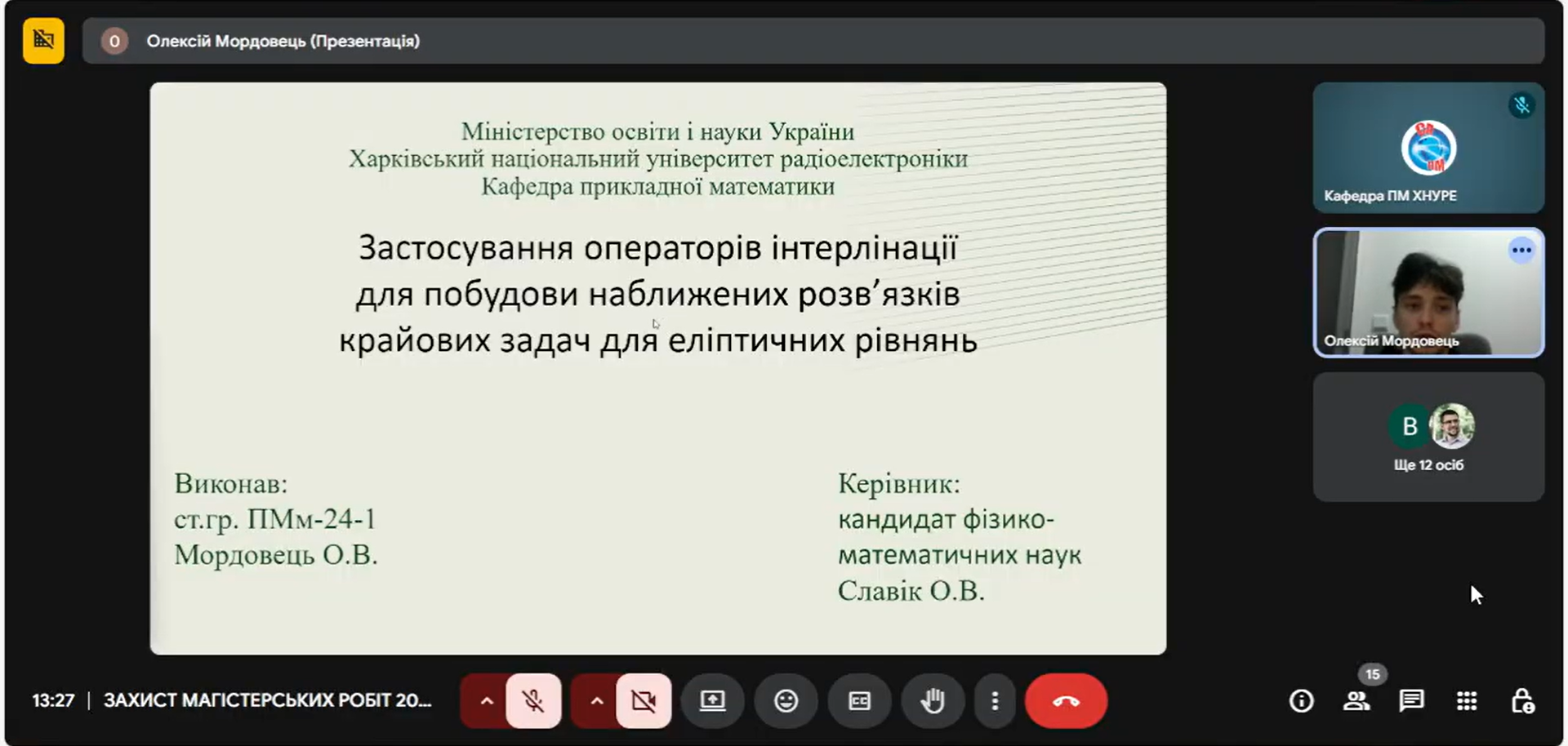Open the people list with 15 badge
The height and width of the screenshot is (746, 1568).
(x=1356, y=701)
